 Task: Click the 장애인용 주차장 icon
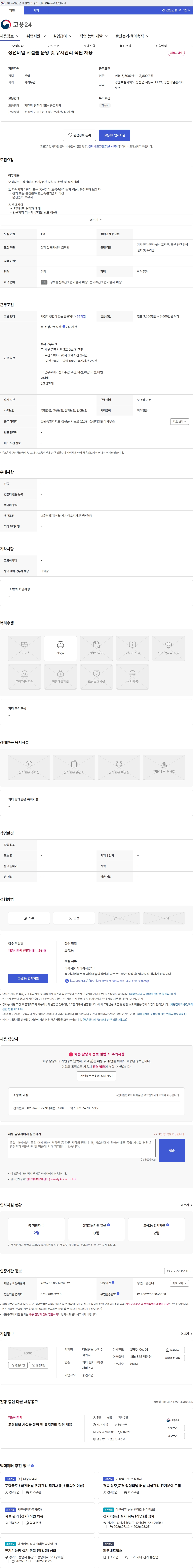coord(29,768)
